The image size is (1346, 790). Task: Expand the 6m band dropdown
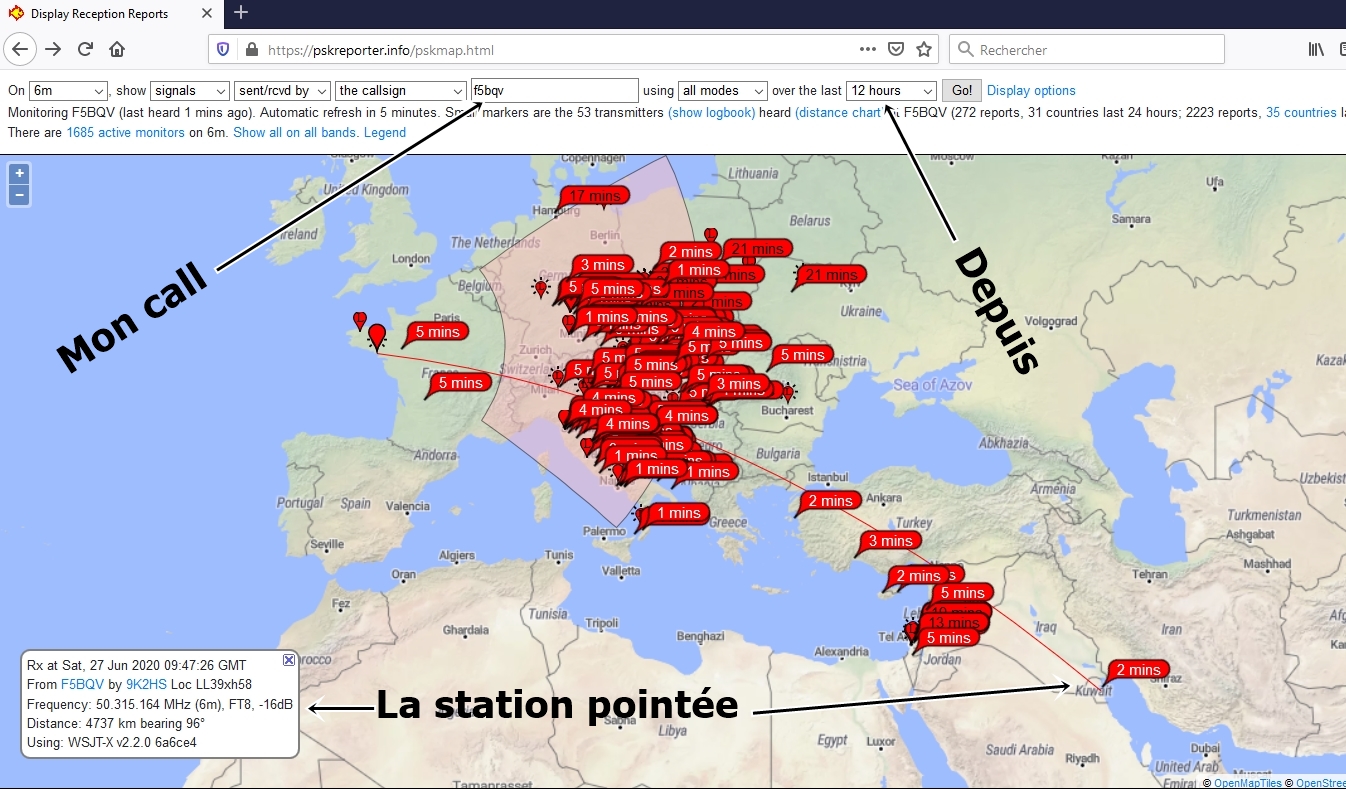tap(68, 91)
